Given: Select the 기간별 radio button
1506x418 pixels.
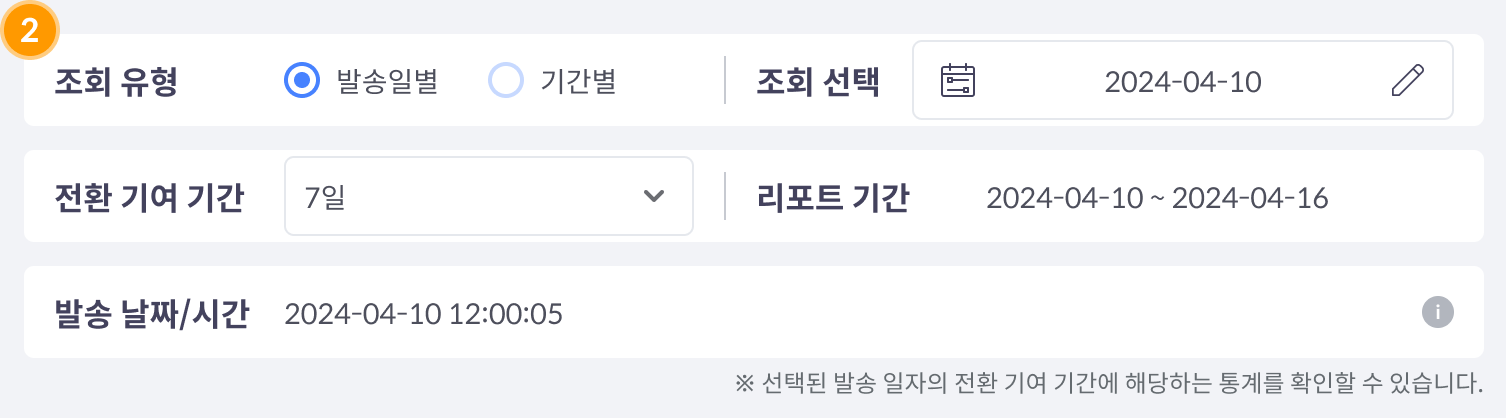Looking at the screenshot, I should point(506,81).
